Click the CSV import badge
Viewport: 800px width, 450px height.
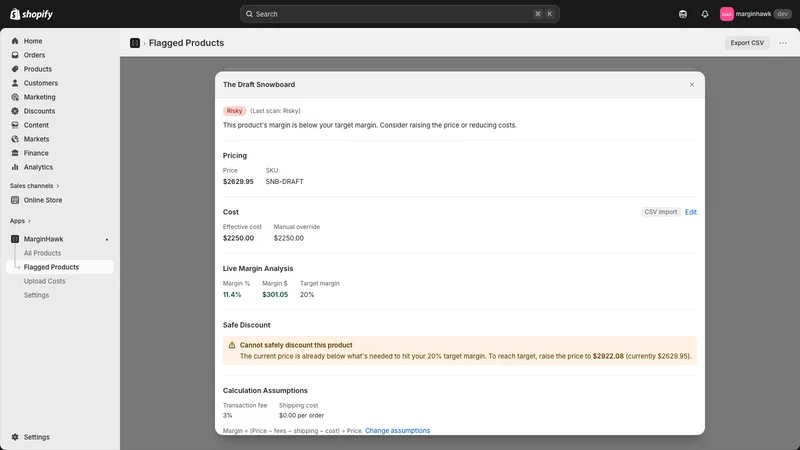pos(660,212)
